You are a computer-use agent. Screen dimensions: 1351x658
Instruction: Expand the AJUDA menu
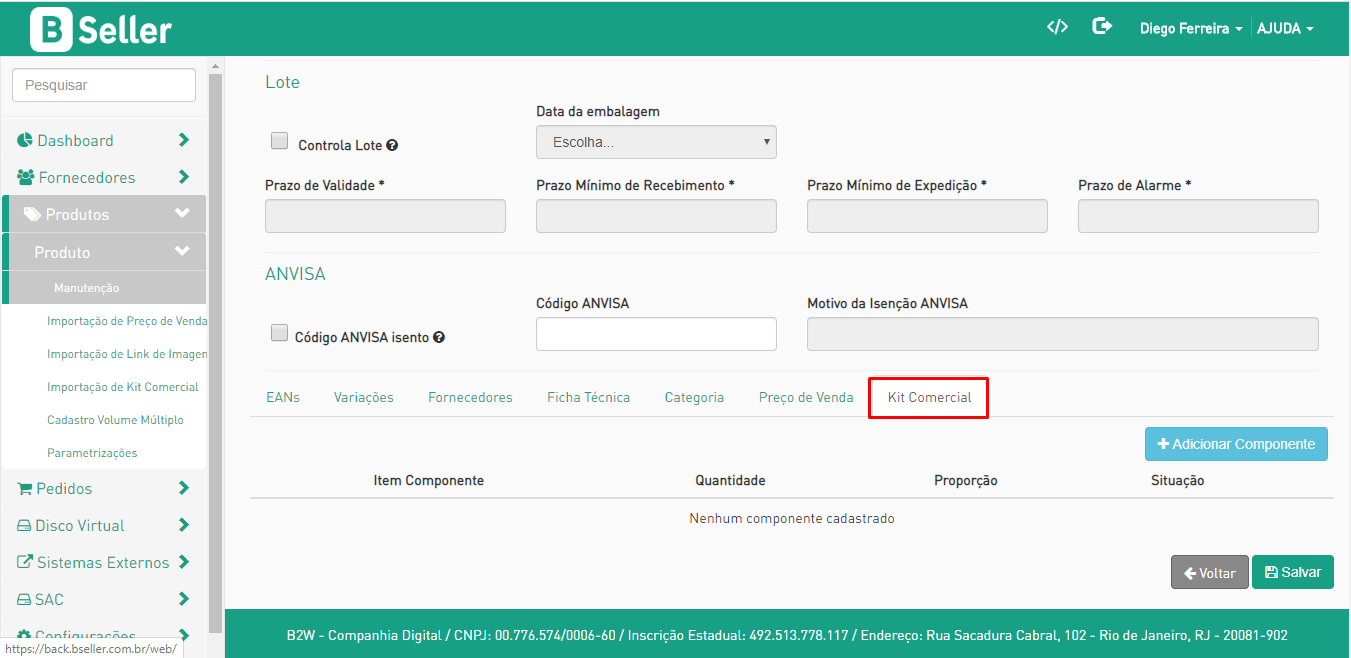click(x=1285, y=29)
